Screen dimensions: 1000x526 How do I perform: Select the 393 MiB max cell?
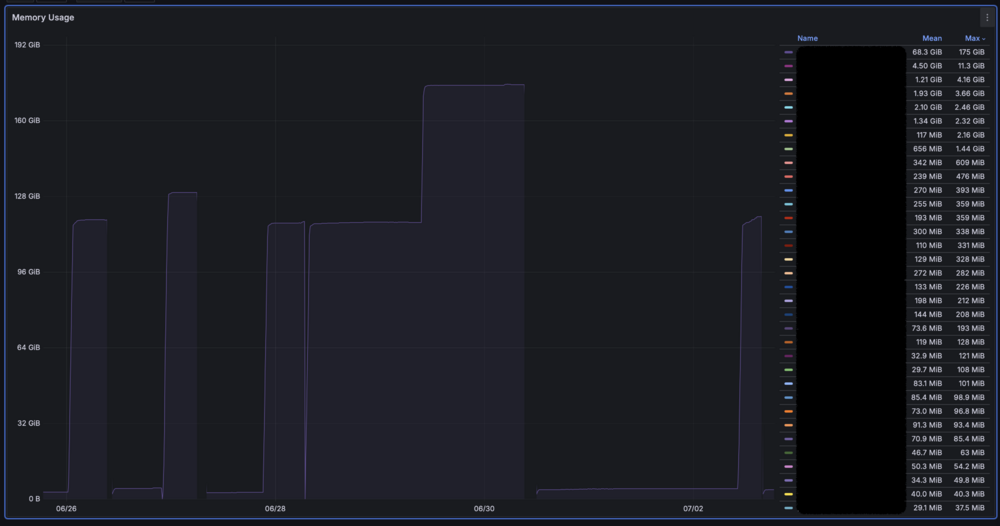click(x=970, y=191)
